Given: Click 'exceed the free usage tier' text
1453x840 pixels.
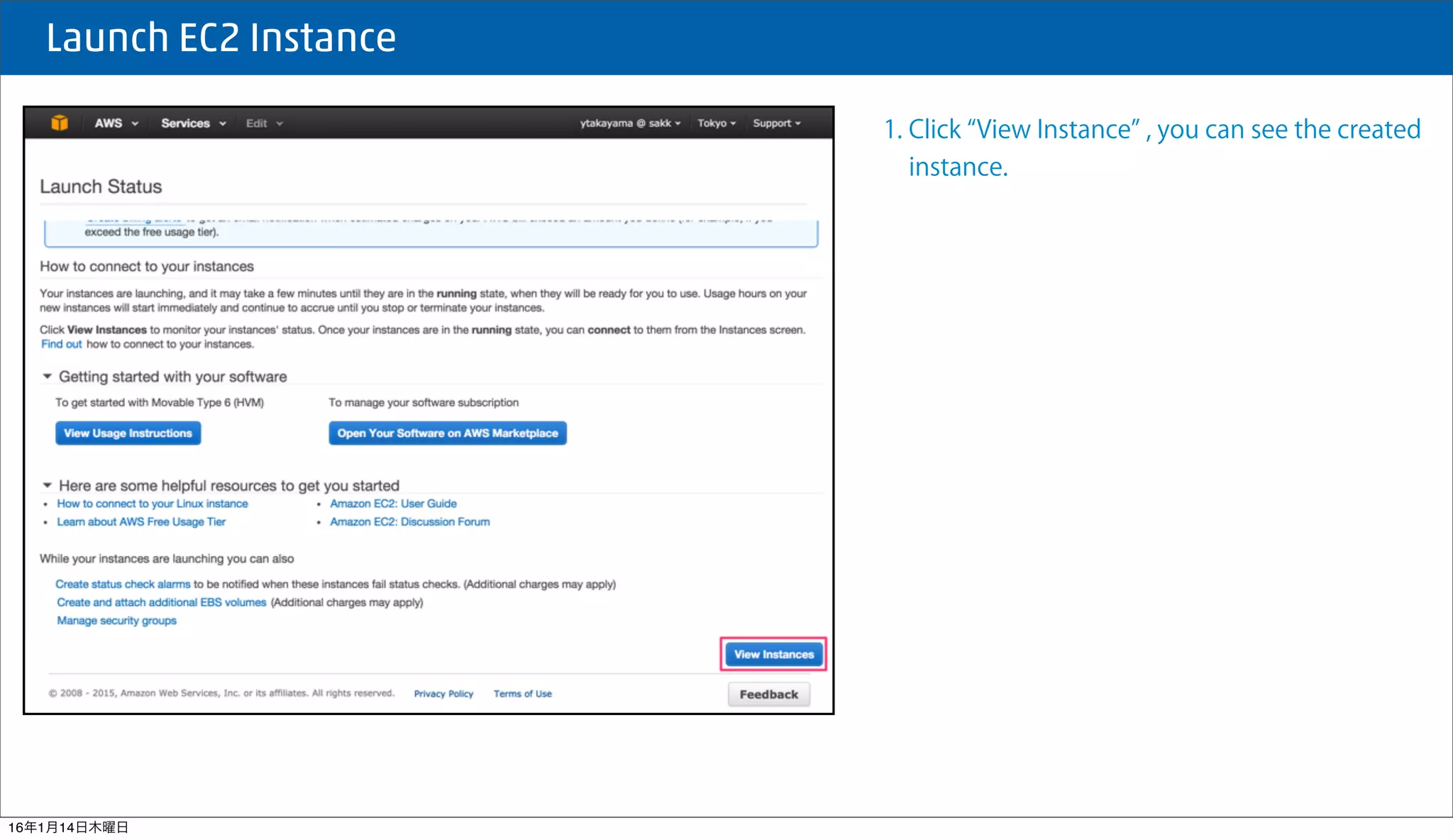Looking at the screenshot, I should pyautogui.click(x=152, y=232).
